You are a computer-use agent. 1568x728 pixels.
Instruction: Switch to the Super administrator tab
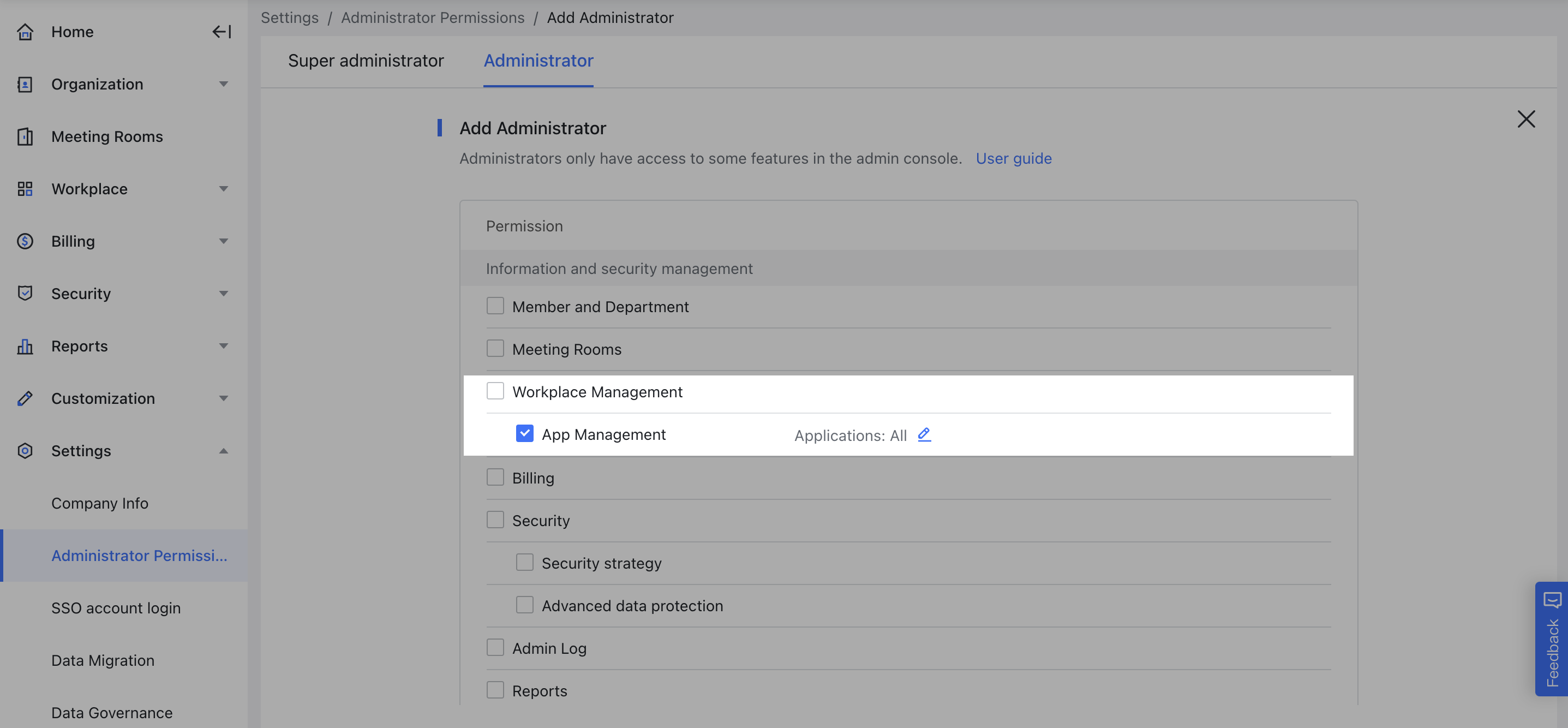click(366, 60)
